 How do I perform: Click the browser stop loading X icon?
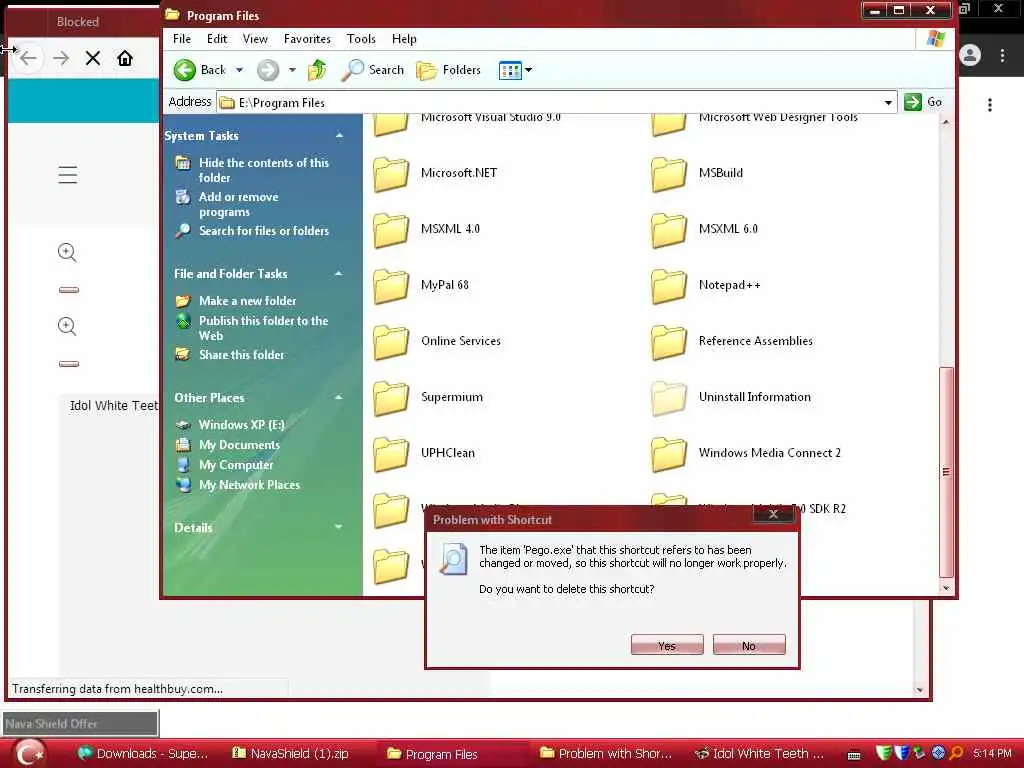point(93,58)
